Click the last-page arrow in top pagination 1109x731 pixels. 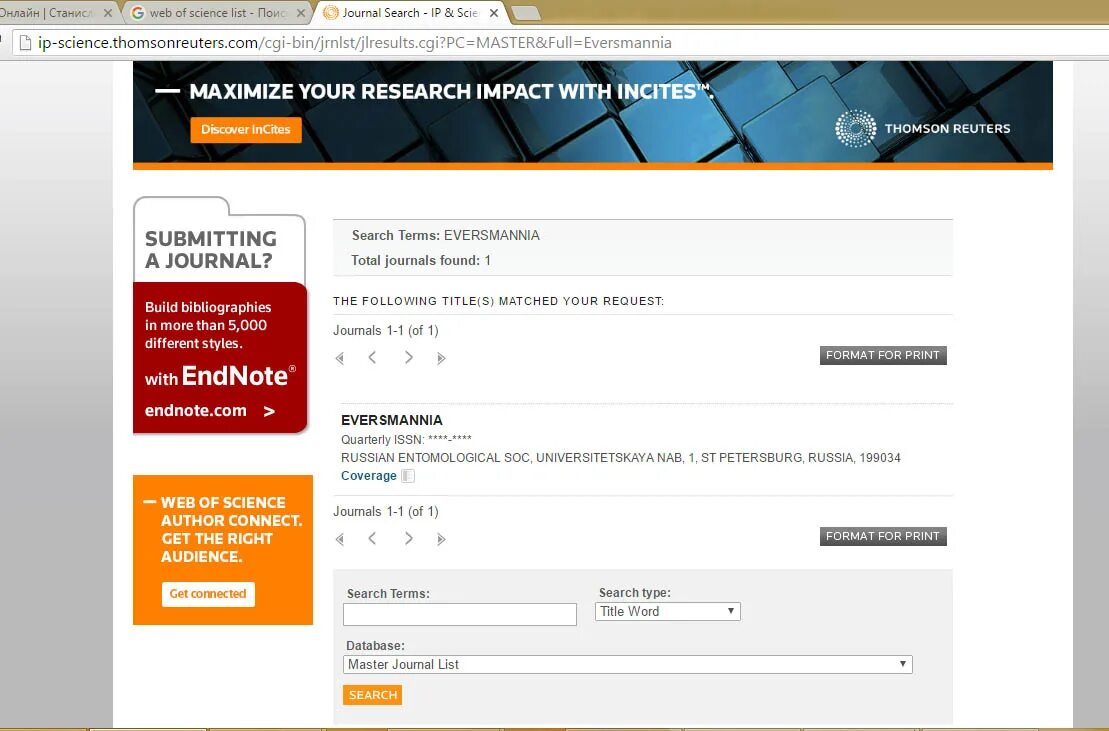pos(441,357)
